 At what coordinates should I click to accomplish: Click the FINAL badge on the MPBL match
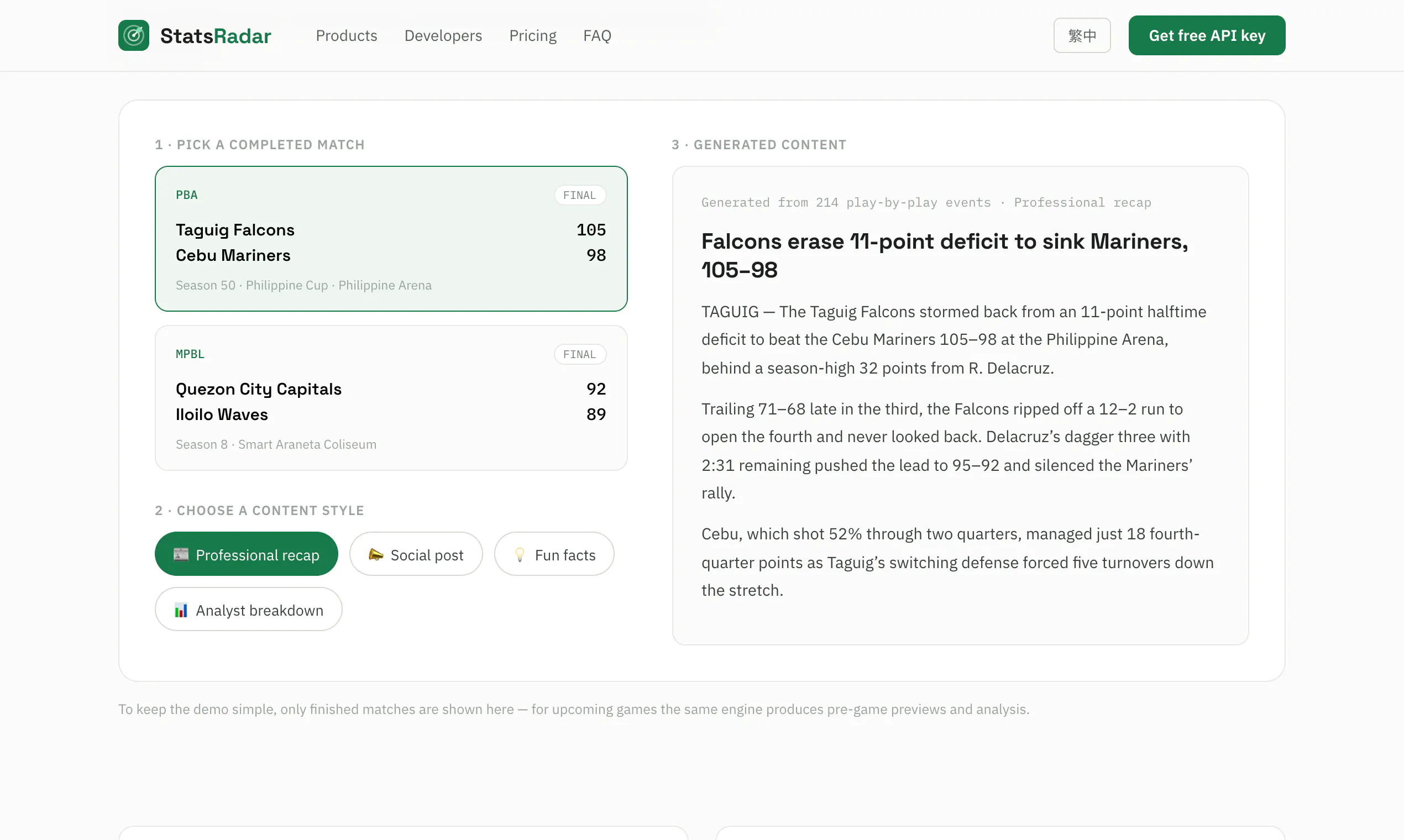(x=580, y=354)
